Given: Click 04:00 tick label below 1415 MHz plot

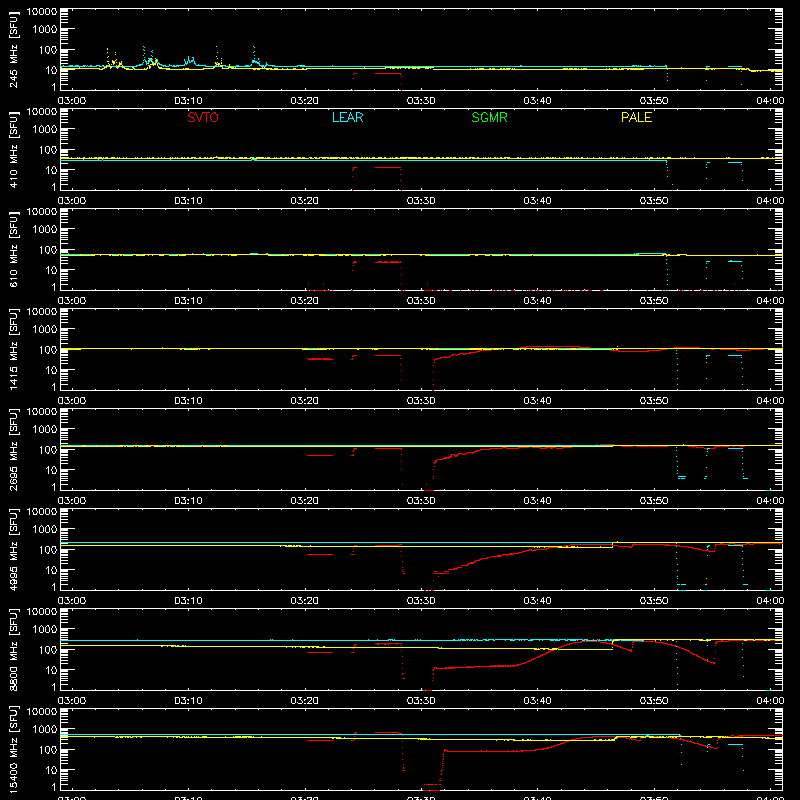Looking at the screenshot, I should click(x=770, y=401).
